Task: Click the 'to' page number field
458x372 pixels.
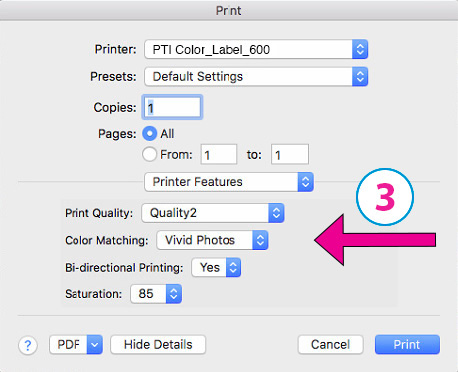Action: [290, 154]
